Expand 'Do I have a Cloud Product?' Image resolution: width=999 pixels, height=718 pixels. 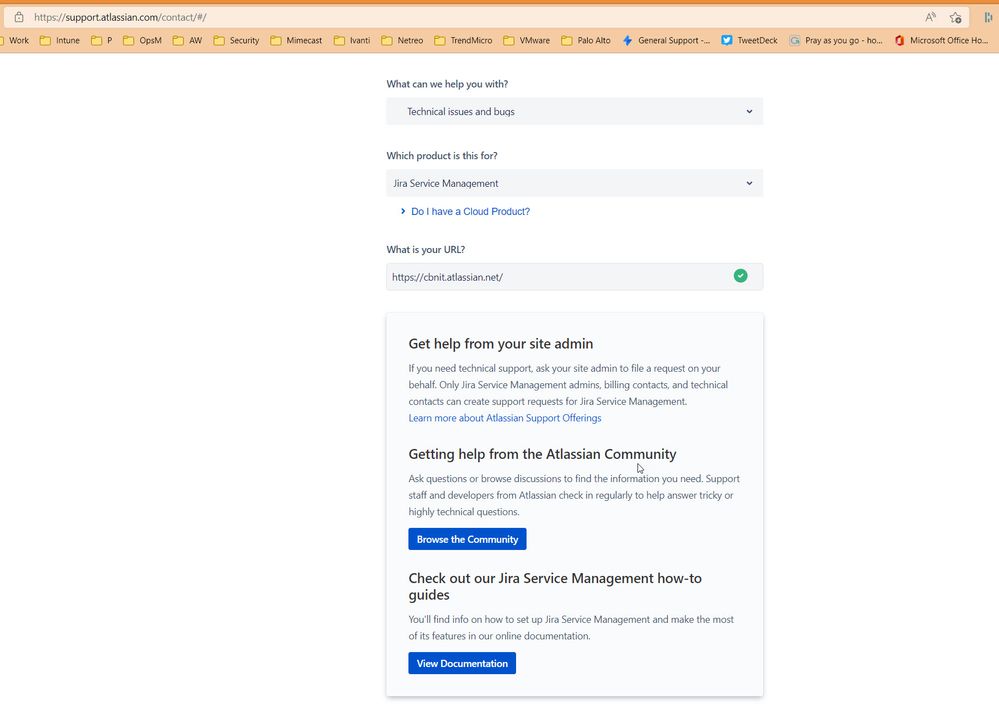click(465, 212)
